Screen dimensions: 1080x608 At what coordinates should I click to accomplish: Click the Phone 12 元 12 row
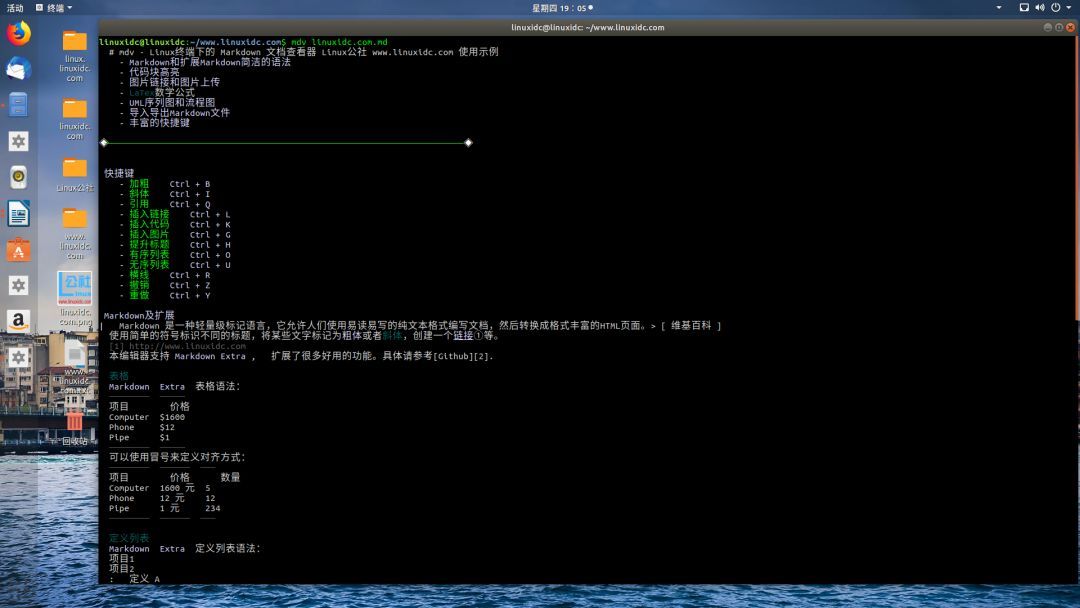(162, 498)
